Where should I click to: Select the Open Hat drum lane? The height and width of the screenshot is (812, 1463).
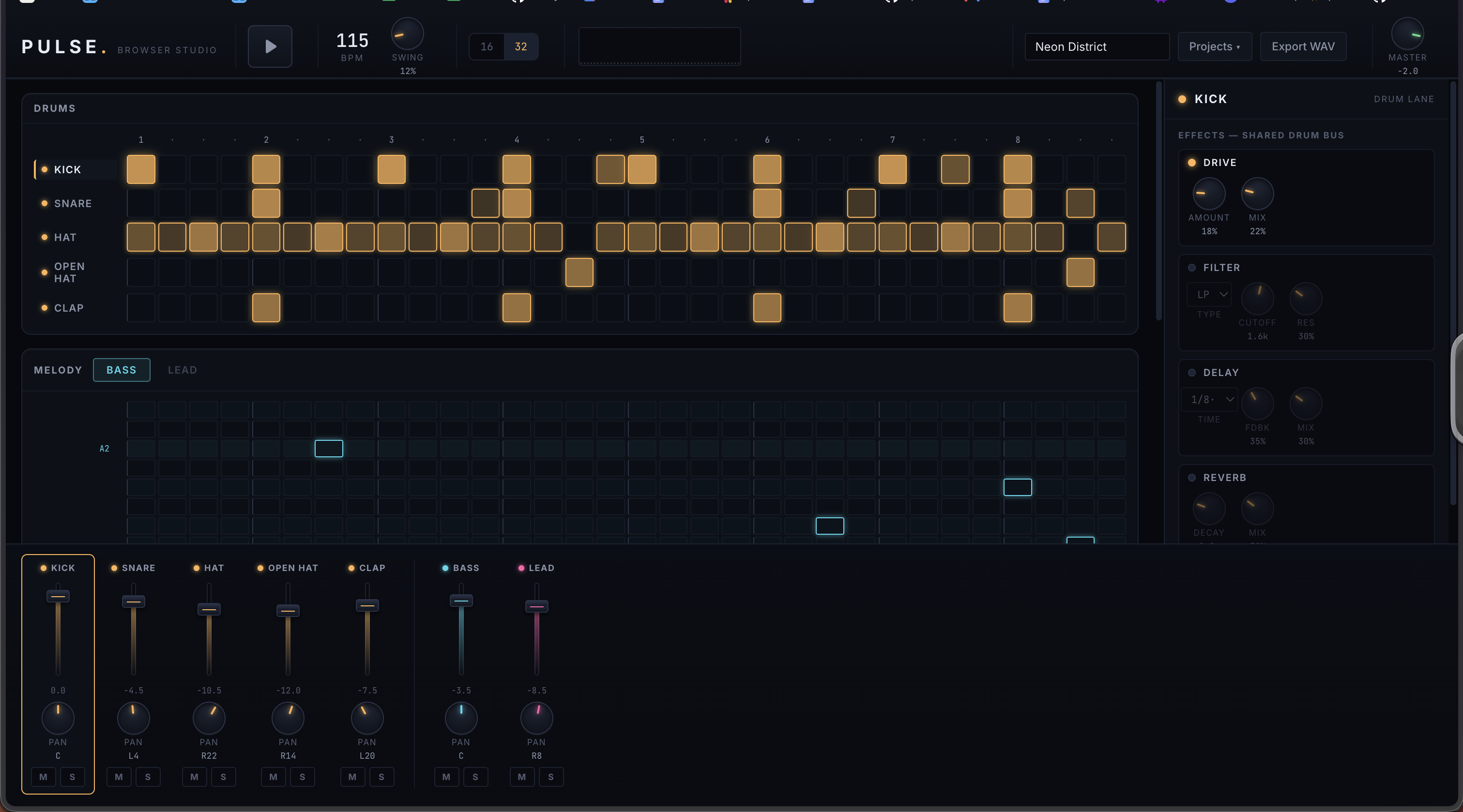point(76,272)
